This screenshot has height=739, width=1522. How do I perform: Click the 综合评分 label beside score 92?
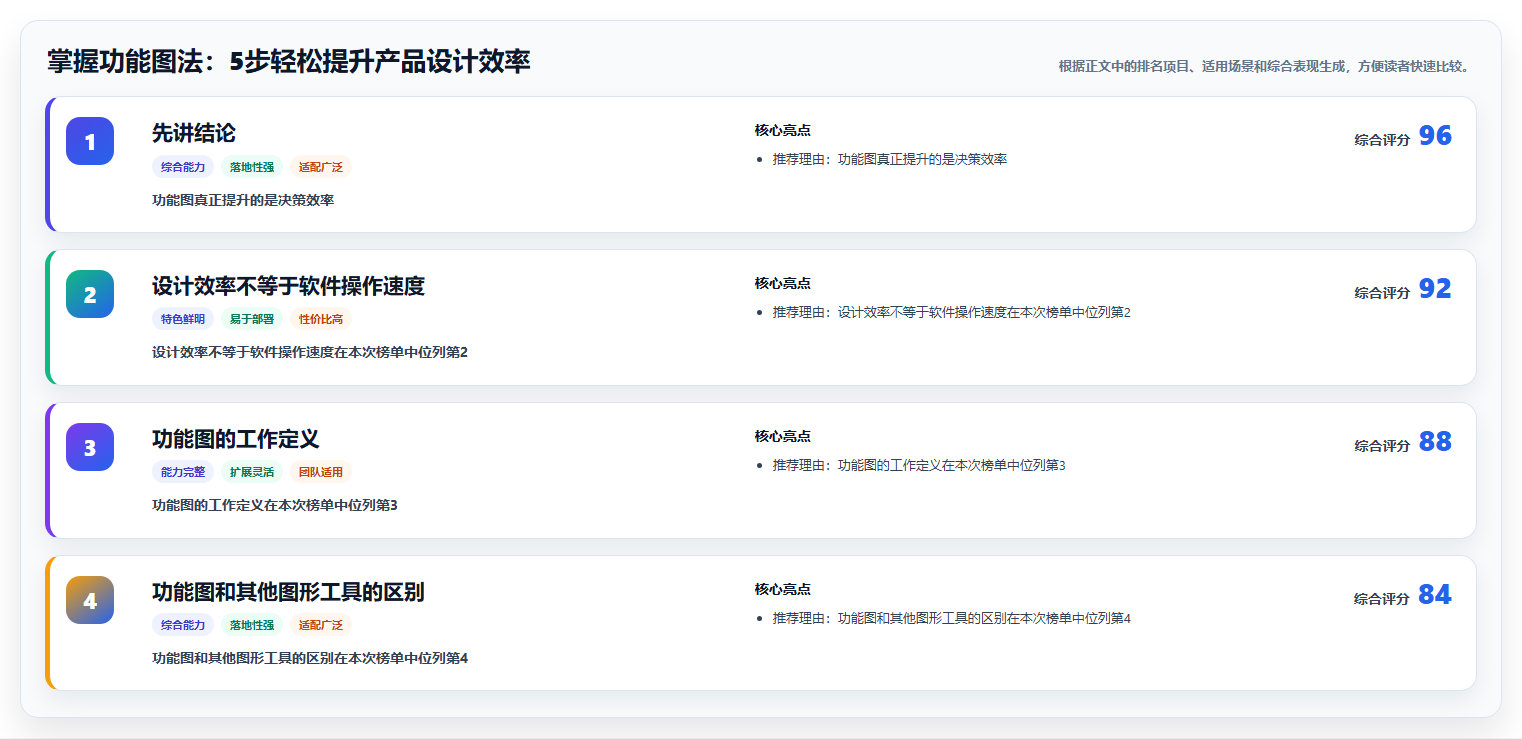(1382, 293)
